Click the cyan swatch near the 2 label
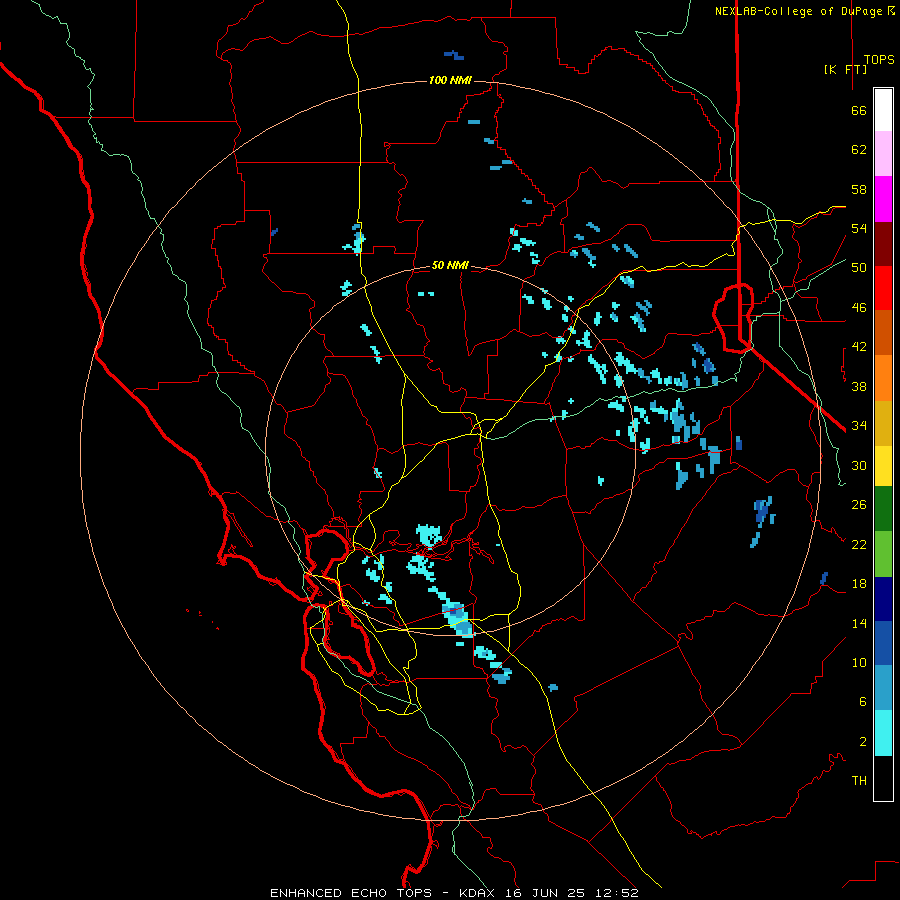This screenshot has height=900, width=900. [883, 733]
